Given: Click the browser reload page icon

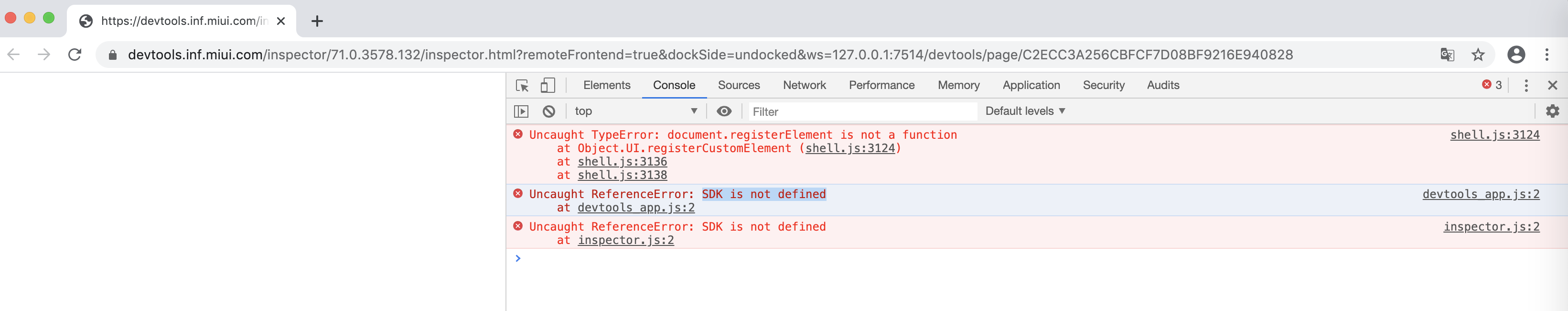Looking at the screenshot, I should point(75,55).
